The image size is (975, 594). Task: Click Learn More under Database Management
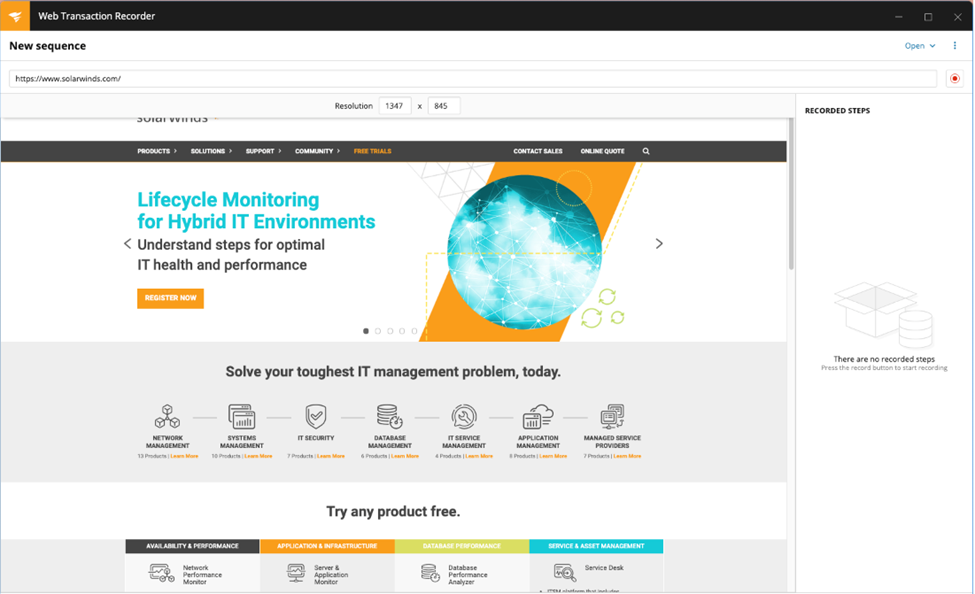405,456
